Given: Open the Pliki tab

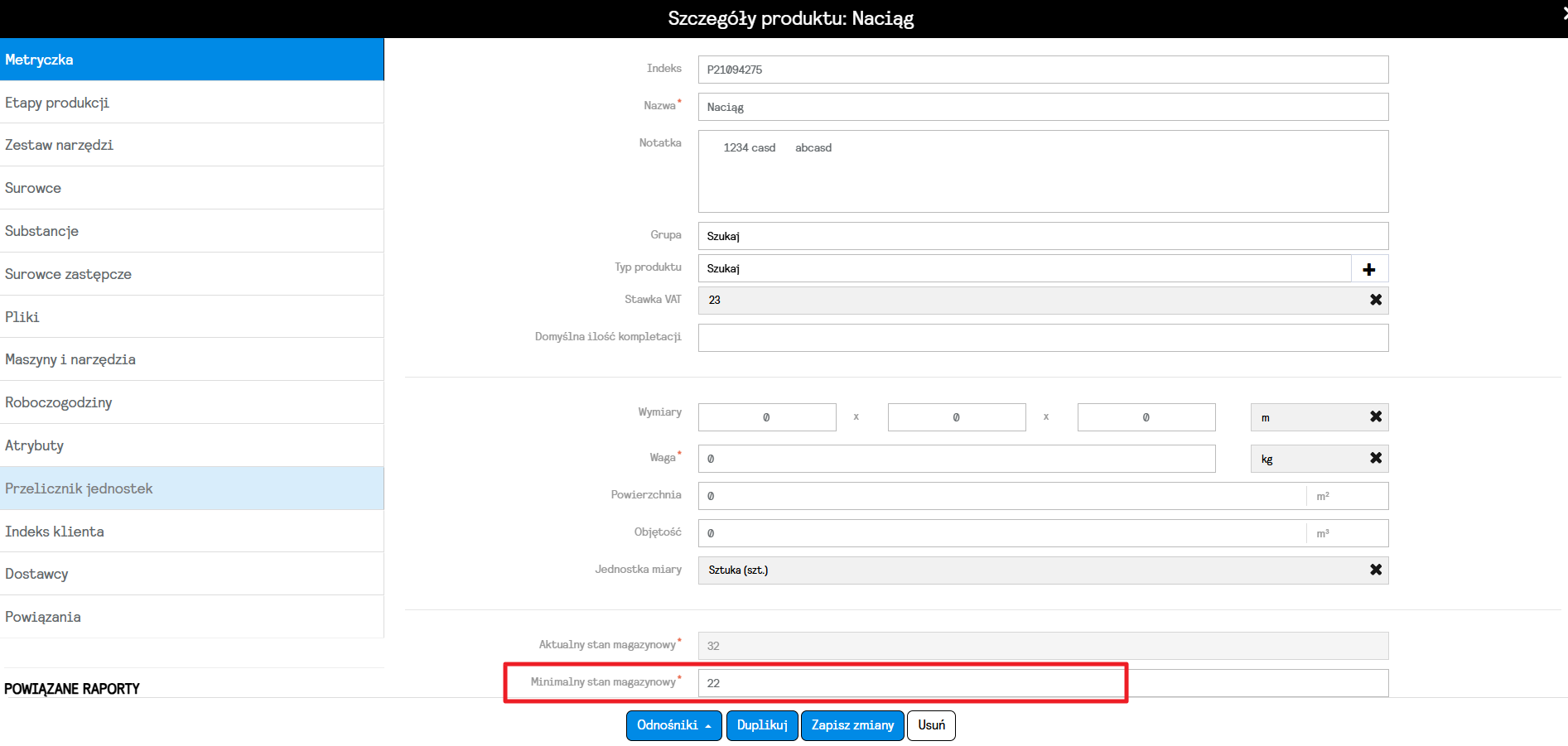Looking at the screenshot, I should (x=191, y=317).
